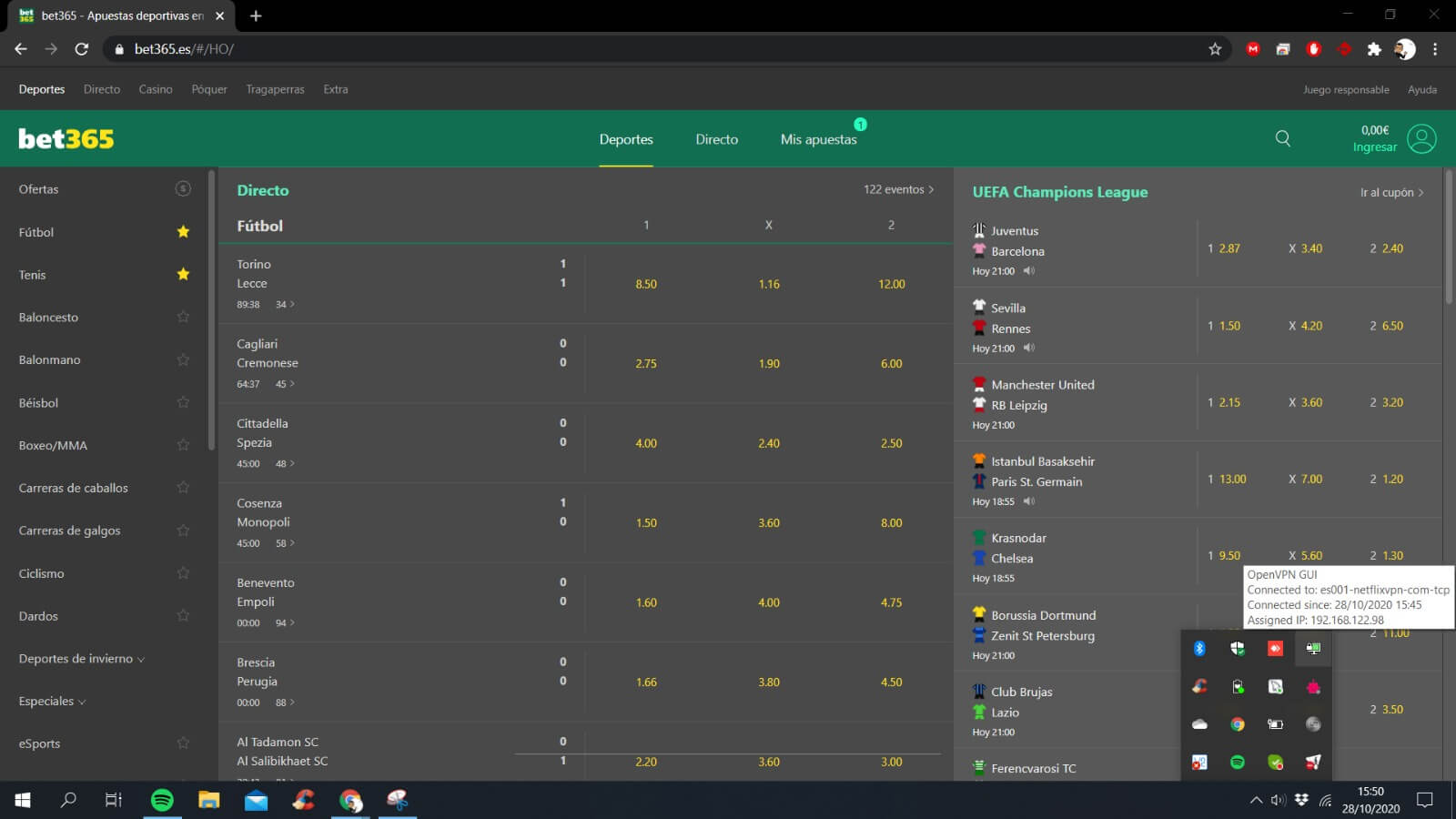Play audio for Juventus vs Barcelona

point(1029,271)
